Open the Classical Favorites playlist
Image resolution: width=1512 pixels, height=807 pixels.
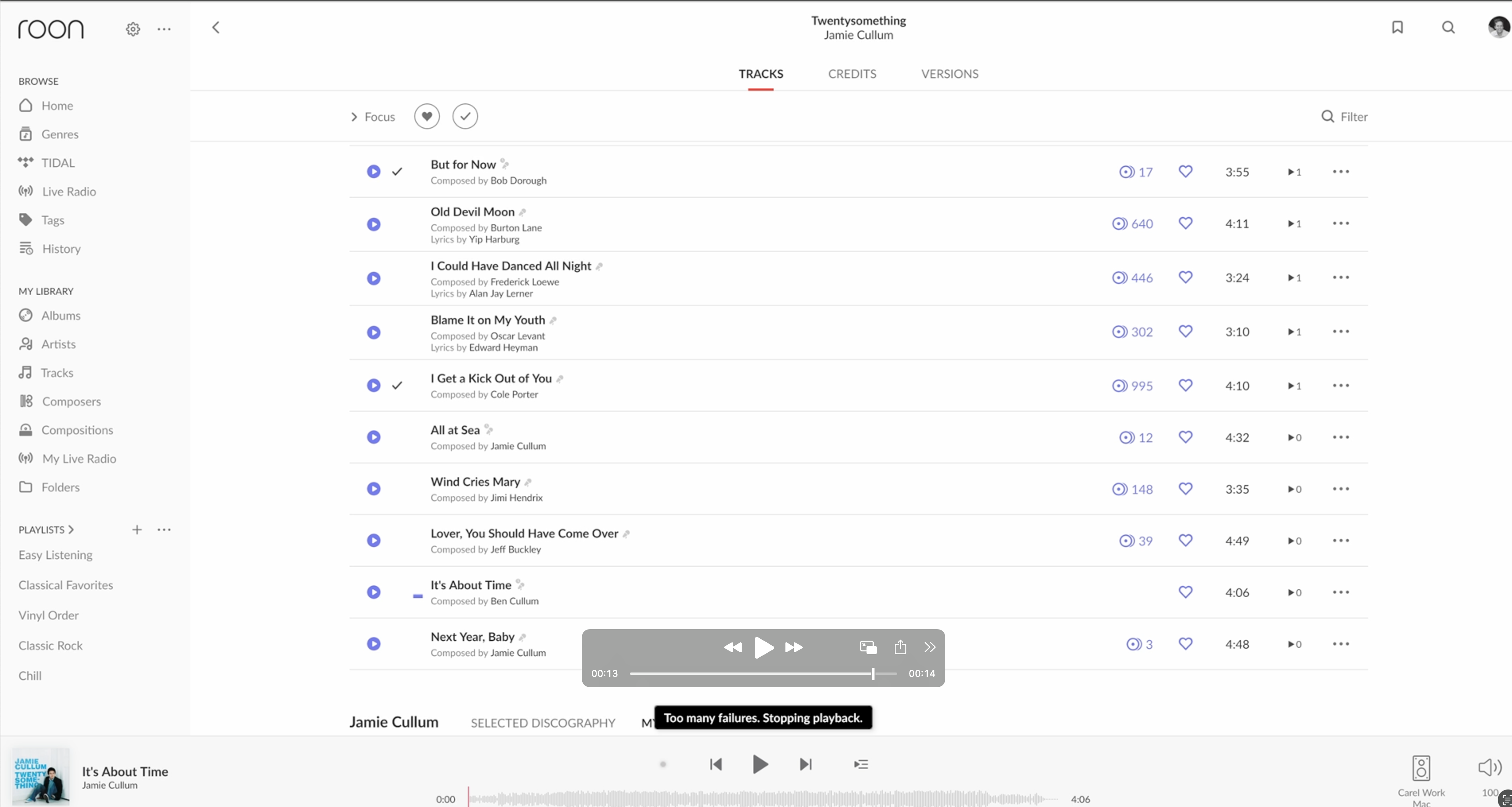(66, 585)
